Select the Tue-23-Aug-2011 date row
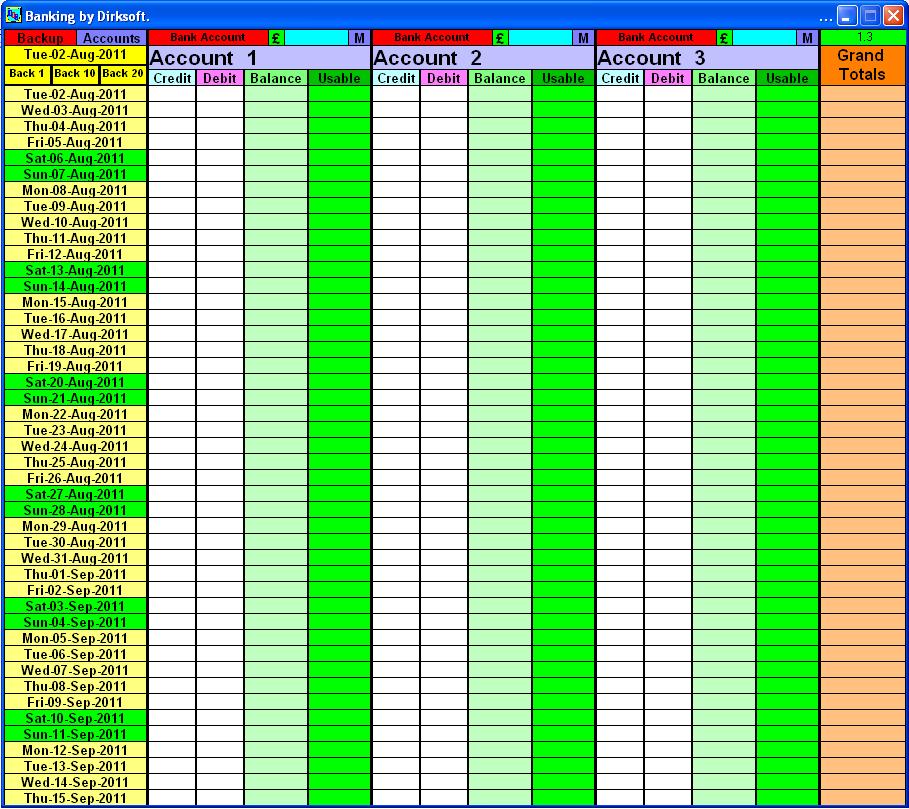This screenshot has height=809, width=909. click(x=75, y=430)
